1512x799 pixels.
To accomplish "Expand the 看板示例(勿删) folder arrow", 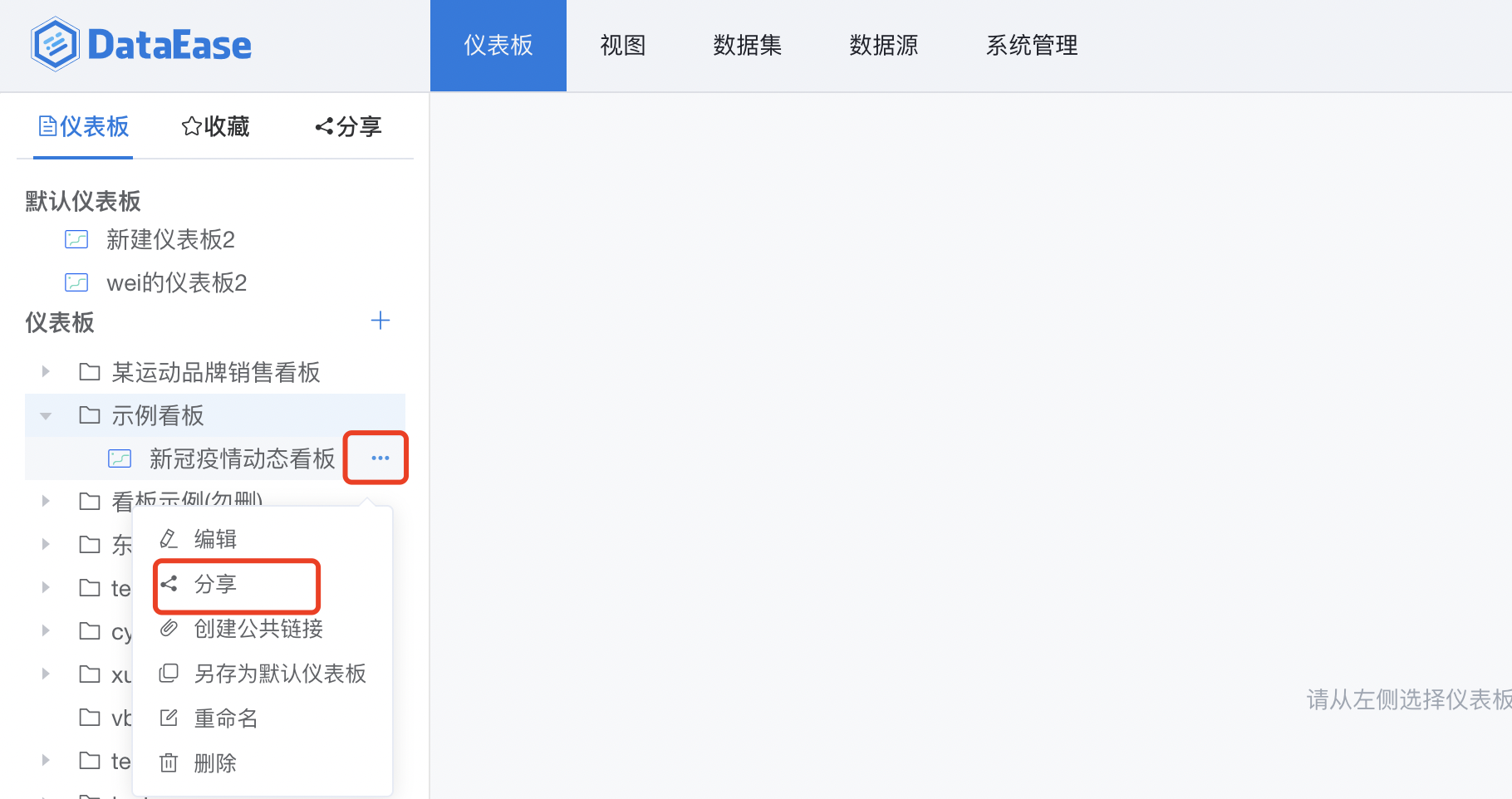I will [x=46, y=501].
